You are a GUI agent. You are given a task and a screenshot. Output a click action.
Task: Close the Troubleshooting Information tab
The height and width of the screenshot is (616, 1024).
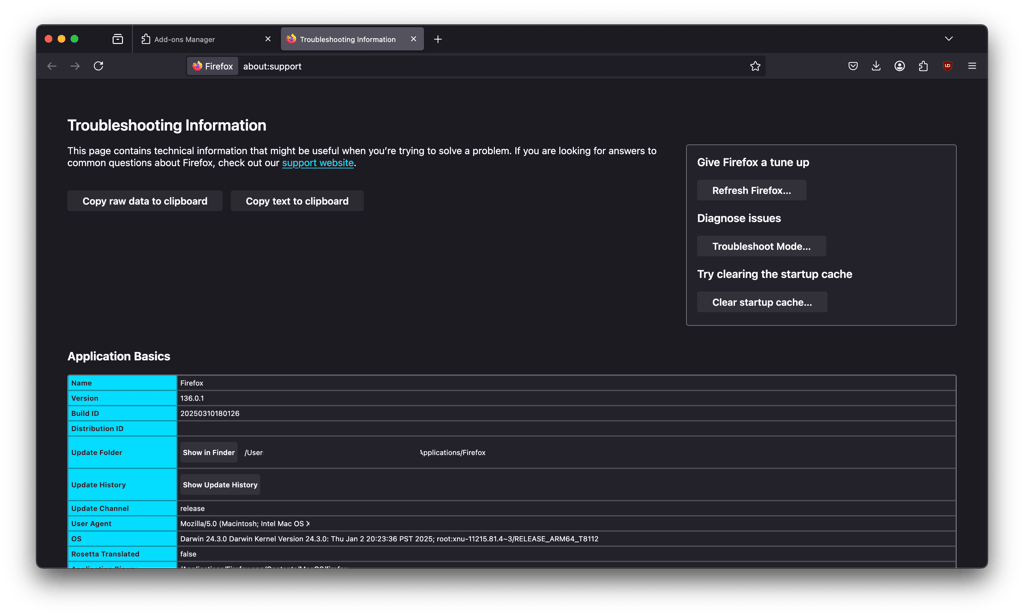click(x=413, y=39)
